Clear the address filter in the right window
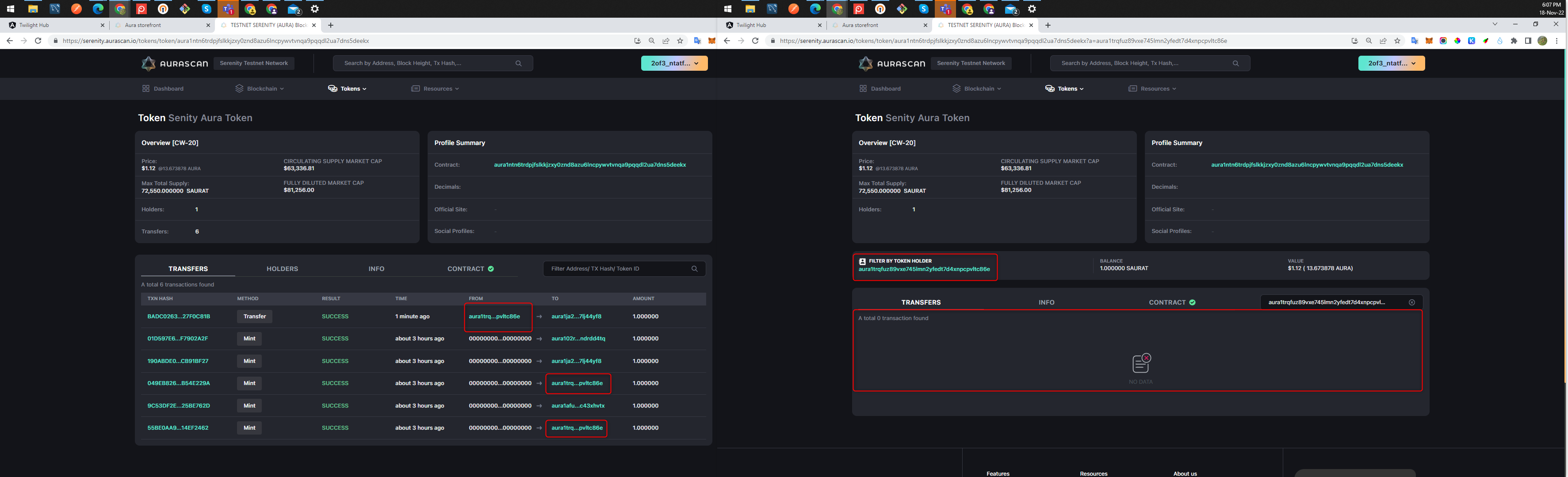 1412,302
